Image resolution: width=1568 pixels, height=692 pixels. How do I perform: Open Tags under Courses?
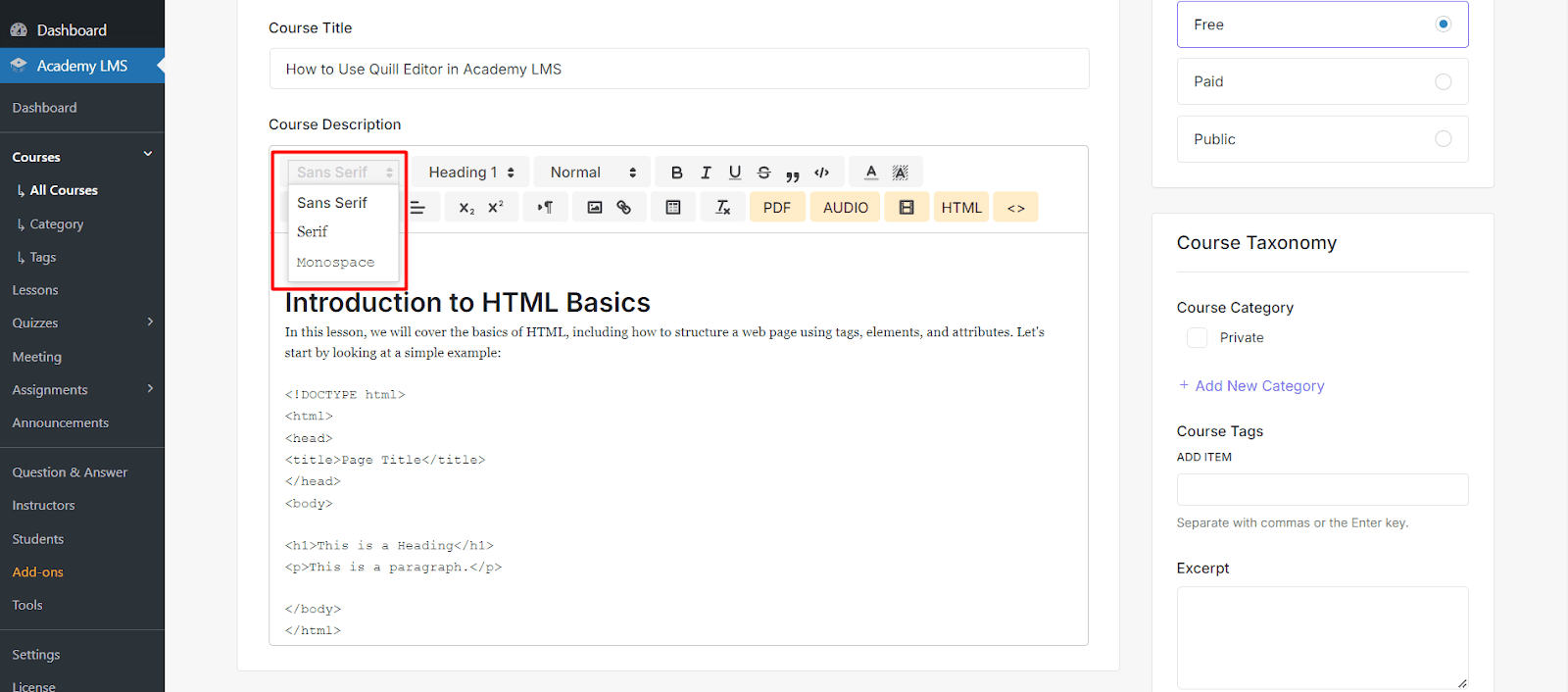(x=43, y=257)
